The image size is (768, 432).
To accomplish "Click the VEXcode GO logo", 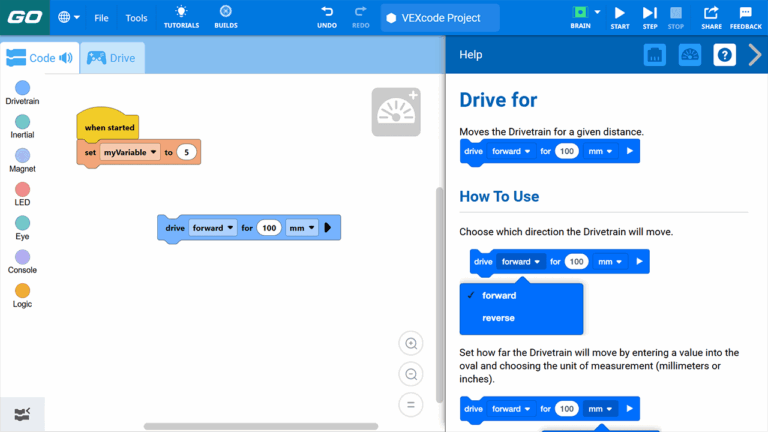I will coord(24,18).
